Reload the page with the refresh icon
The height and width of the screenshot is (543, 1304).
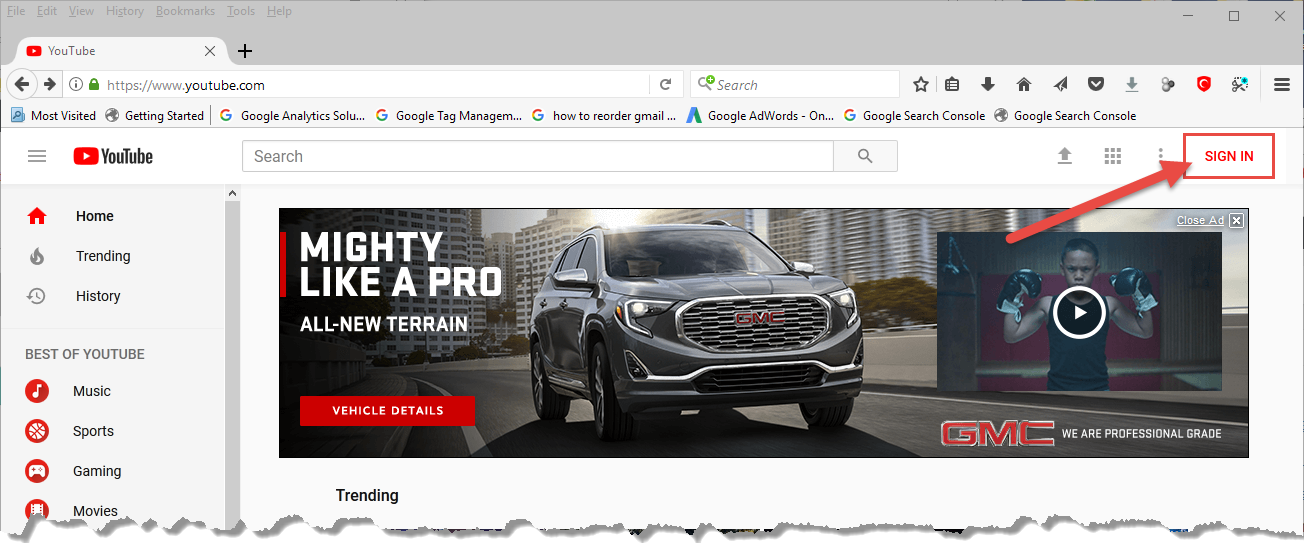tap(665, 85)
